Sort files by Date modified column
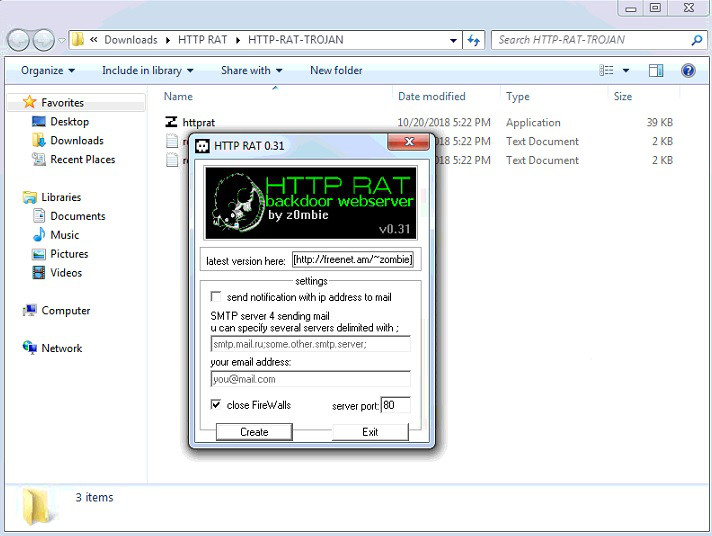The width and height of the screenshot is (712, 536). point(431,96)
